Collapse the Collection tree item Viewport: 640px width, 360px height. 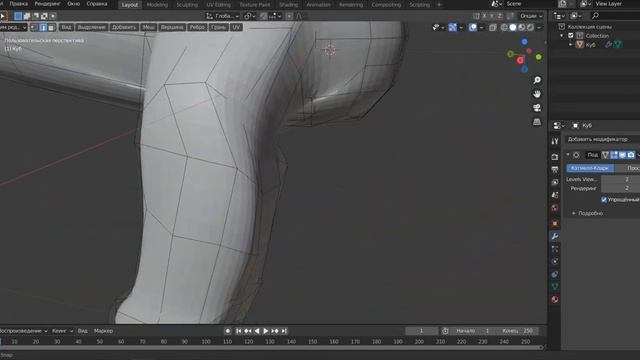point(562,36)
